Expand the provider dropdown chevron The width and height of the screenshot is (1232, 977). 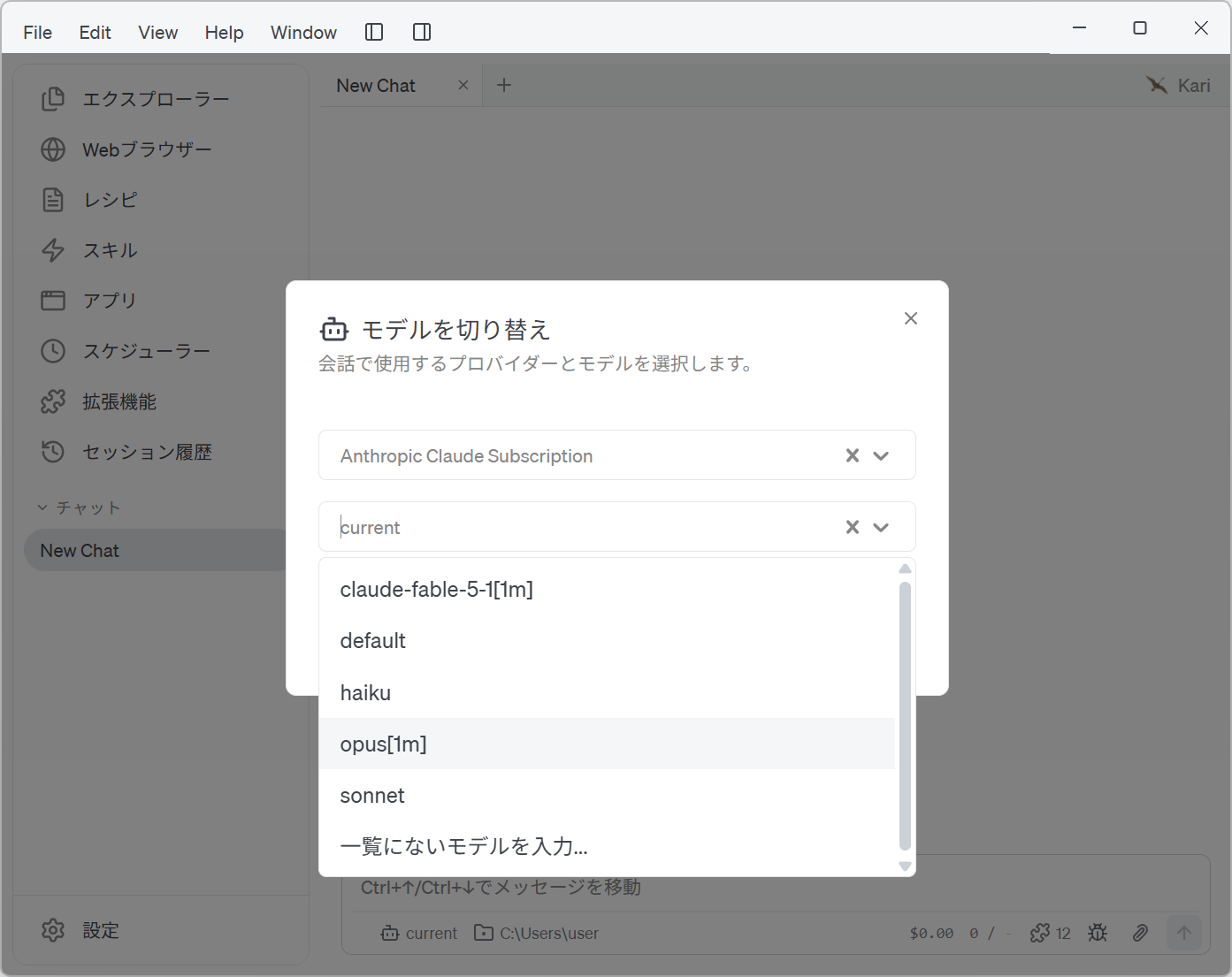click(x=881, y=455)
